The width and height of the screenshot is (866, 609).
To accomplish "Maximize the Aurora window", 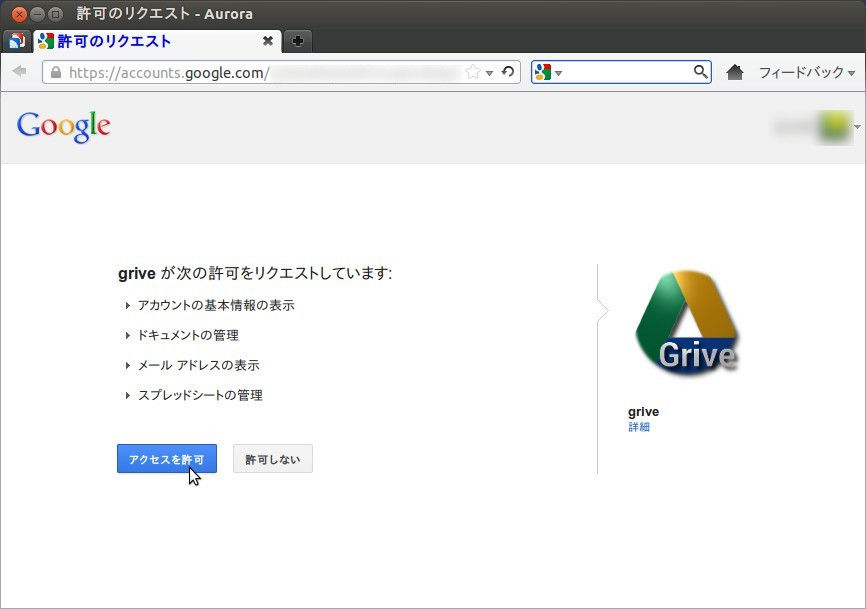I will (x=55, y=14).
